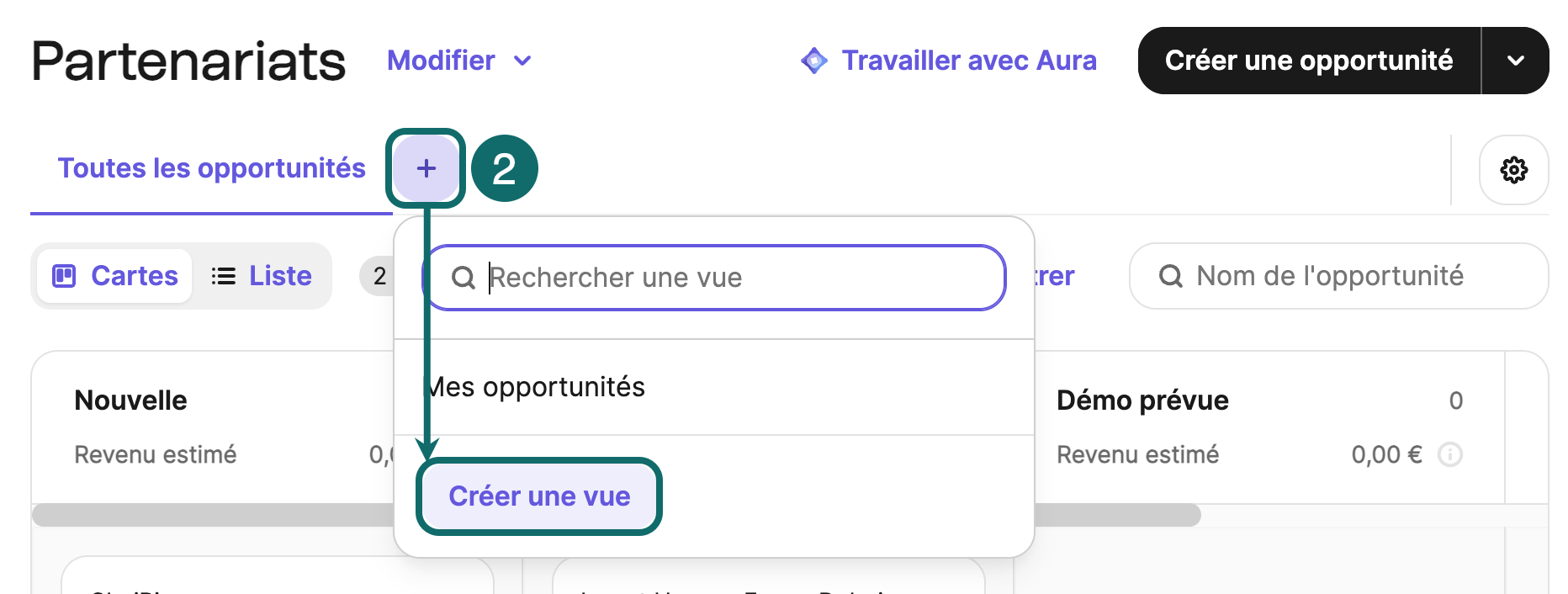Switch to the Cartes board view
The image size is (1568, 594).
tap(116, 276)
